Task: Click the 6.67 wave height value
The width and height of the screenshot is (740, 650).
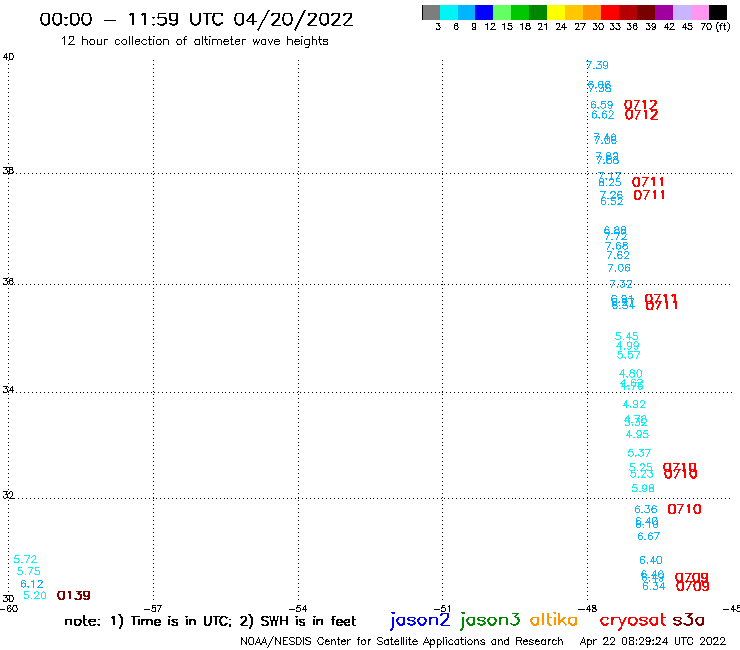Action: 649,536
